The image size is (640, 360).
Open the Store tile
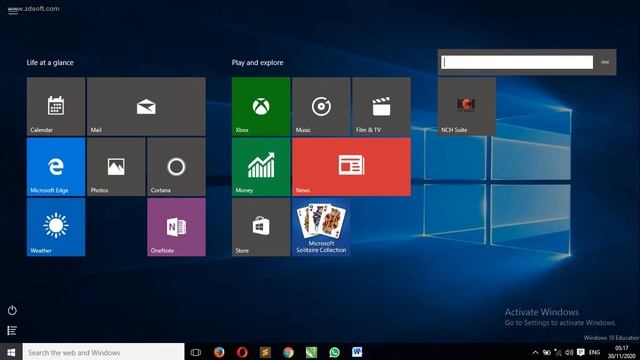(x=261, y=227)
